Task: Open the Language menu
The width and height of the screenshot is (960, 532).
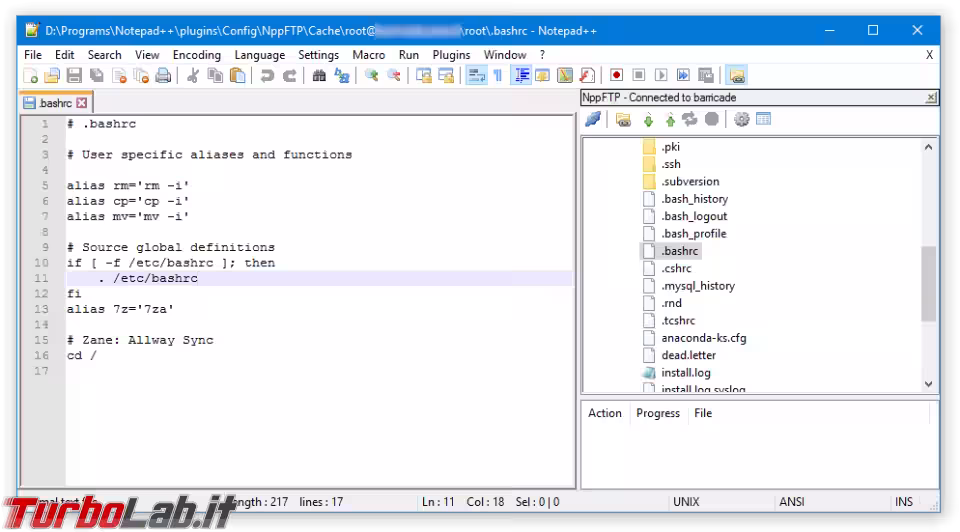Action: coord(260,54)
